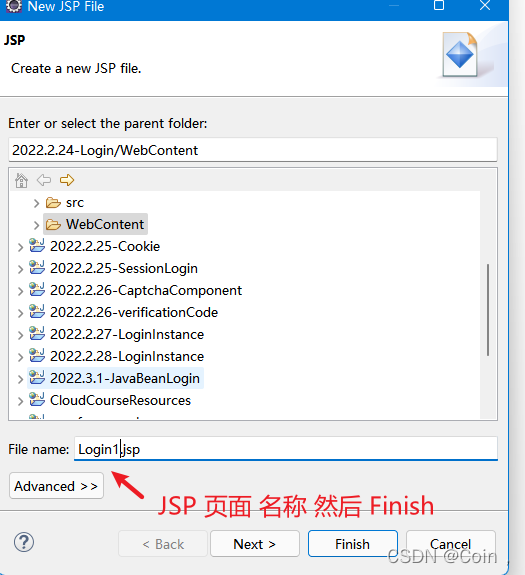The width and height of the screenshot is (525, 575).
Task: Click the src folder icon
Action: tap(53, 202)
